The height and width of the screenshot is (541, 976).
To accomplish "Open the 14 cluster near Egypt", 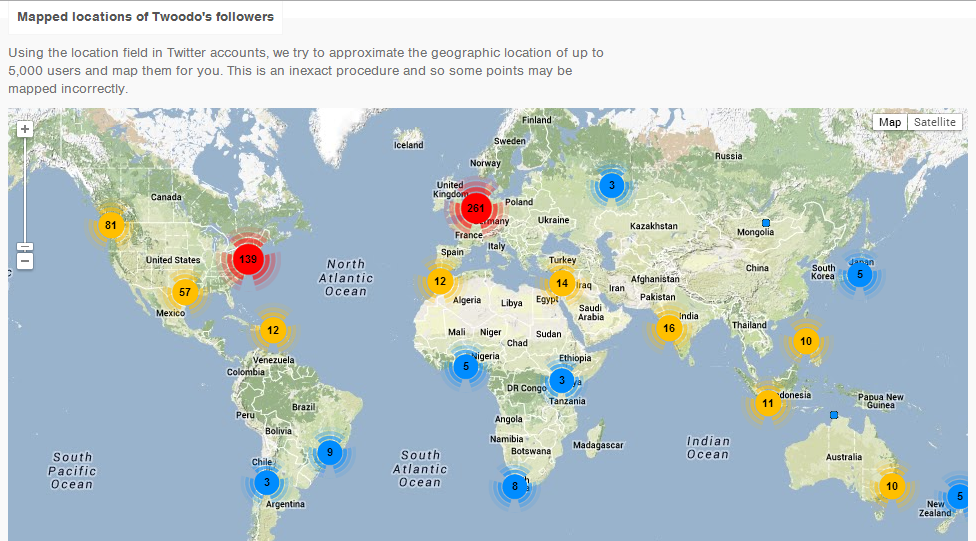I will (x=562, y=283).
